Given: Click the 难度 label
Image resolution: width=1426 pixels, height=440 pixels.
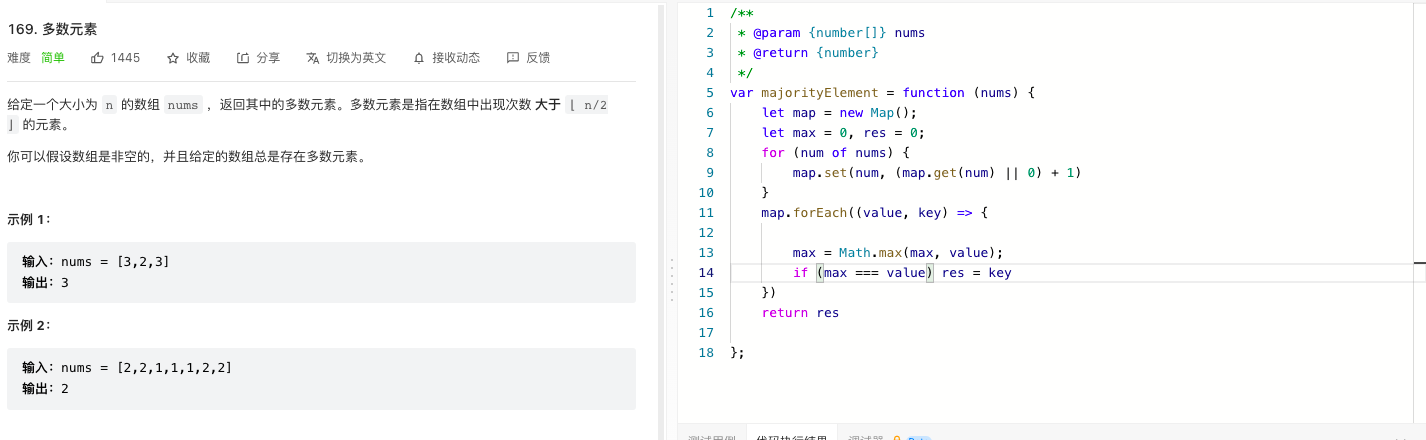Looking at the screenshot, I should tap(19, 58).
